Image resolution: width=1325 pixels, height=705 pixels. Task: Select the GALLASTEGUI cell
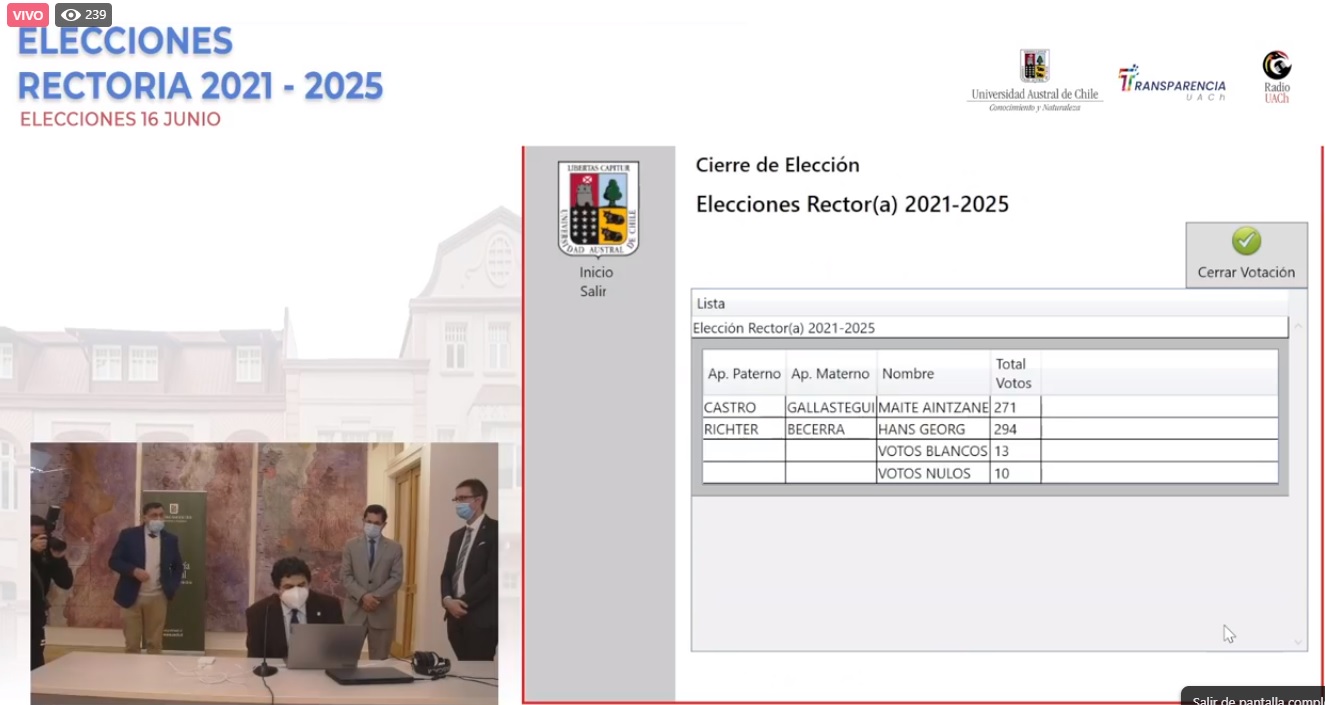click(831, 407)
